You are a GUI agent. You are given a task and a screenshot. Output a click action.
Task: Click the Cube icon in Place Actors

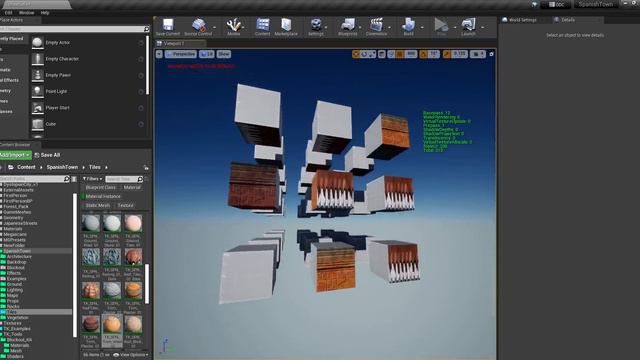tap(38, 124)
